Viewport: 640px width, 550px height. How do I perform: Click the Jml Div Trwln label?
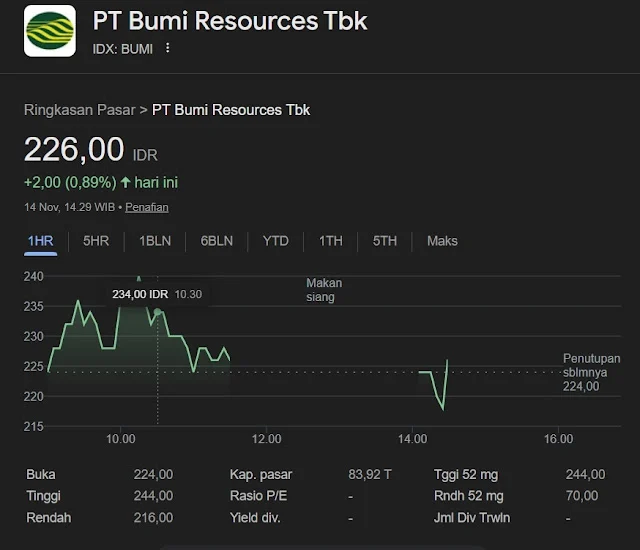[472, 518]
